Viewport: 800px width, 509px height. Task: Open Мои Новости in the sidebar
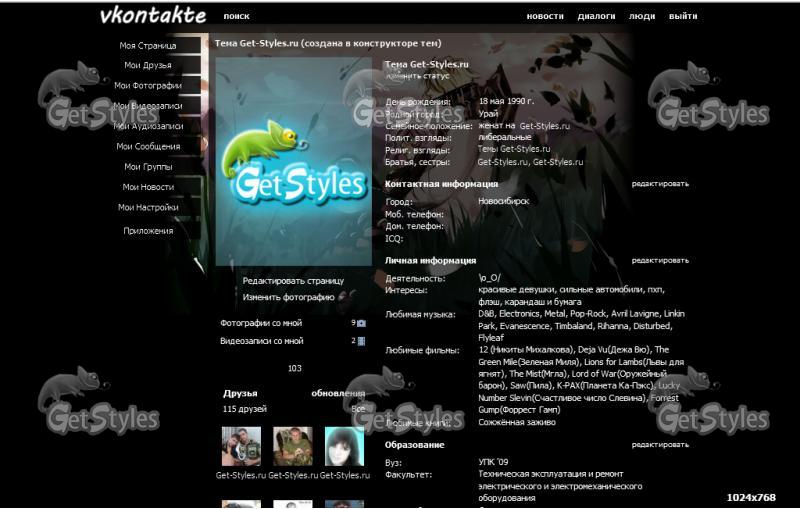pos(148,187)
